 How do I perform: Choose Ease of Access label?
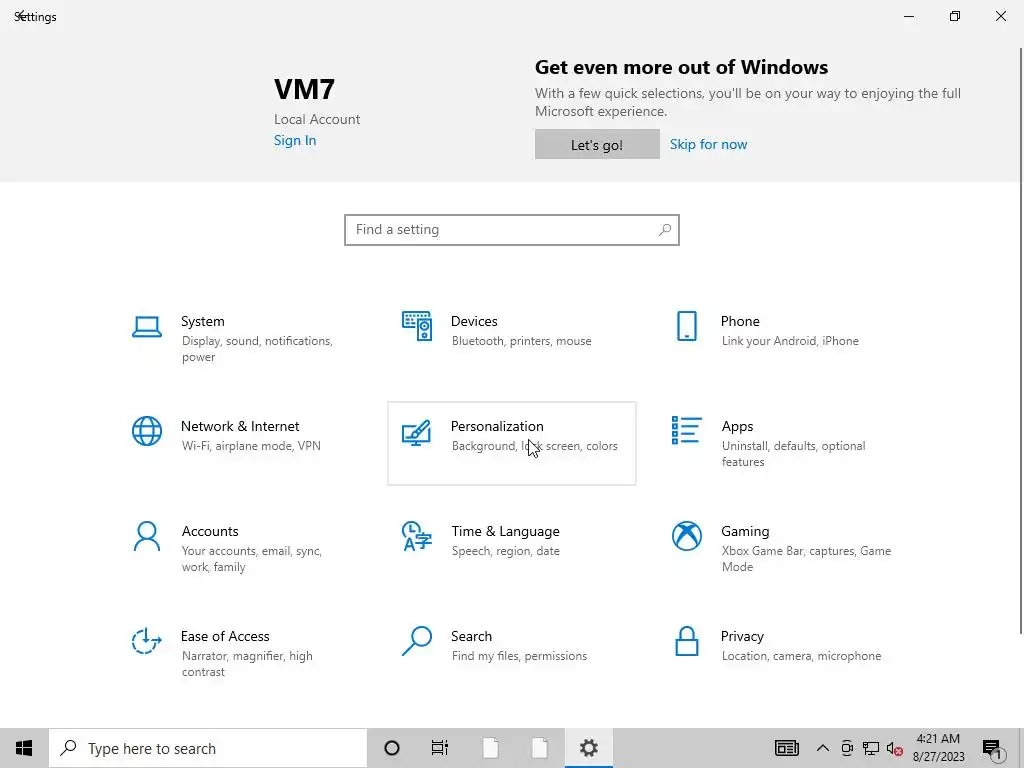click(x=225, y=636)
